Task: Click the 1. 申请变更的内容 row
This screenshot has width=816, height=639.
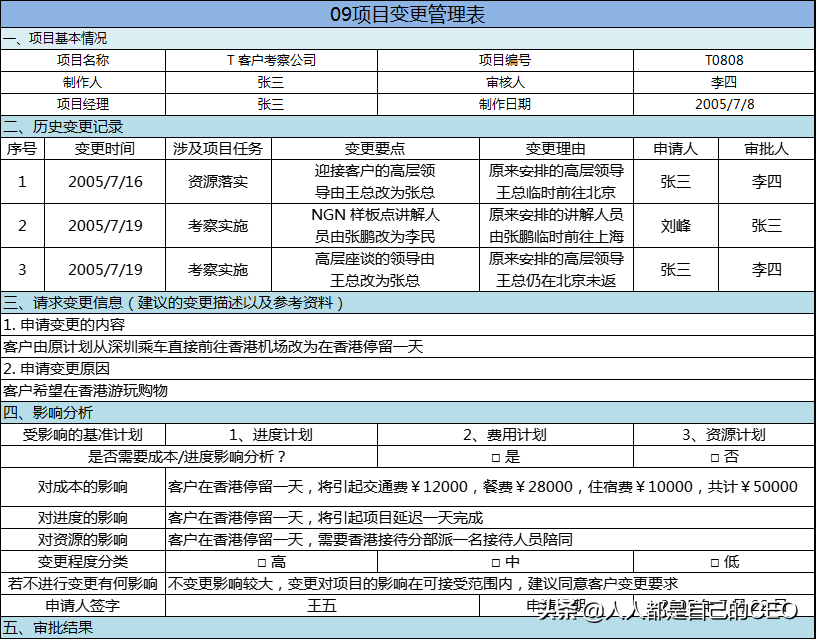Action: (407, 325)
